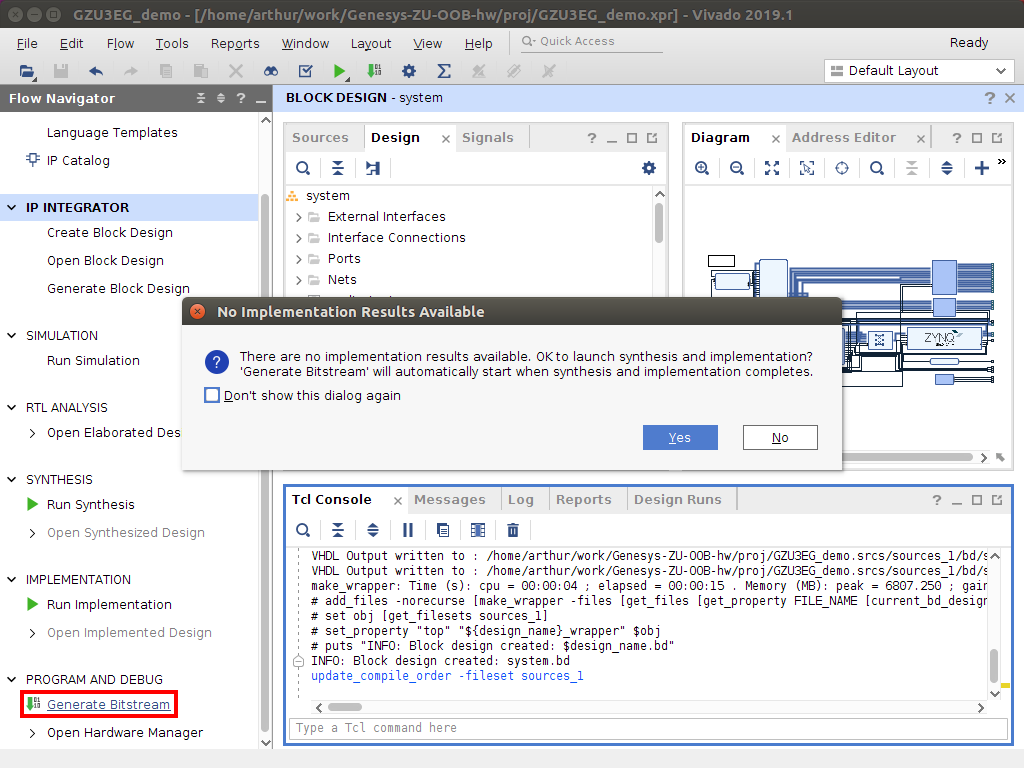Image resolution: width=1024 pixels, height=768 pixels.
Task: Open the Default Layout dropdown
Action: click(919, 71)
